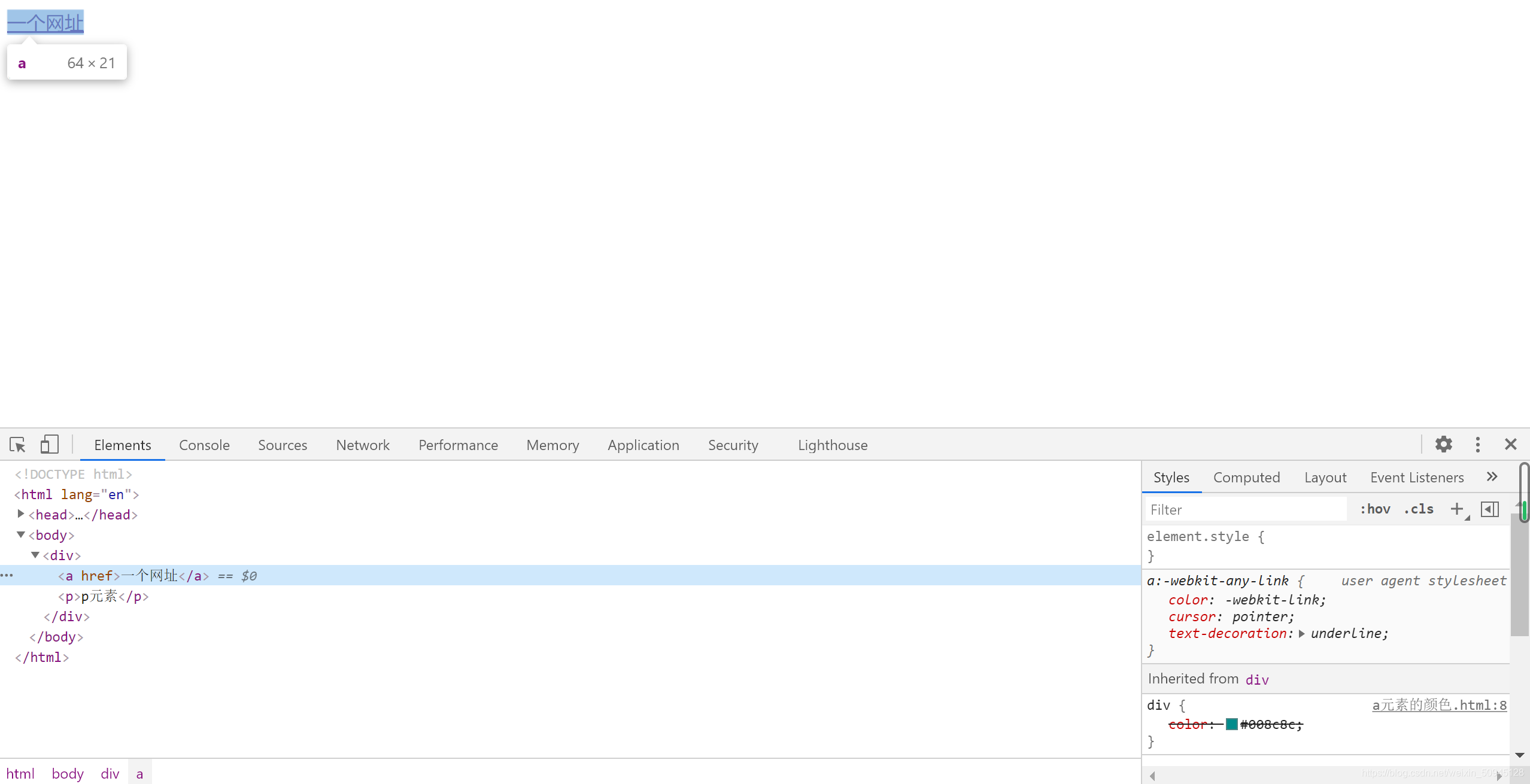The height and width of the screenshot is (784, 1530).
Task: Open the DevTools three-dot customize menu
Action: coord(1477,444)
